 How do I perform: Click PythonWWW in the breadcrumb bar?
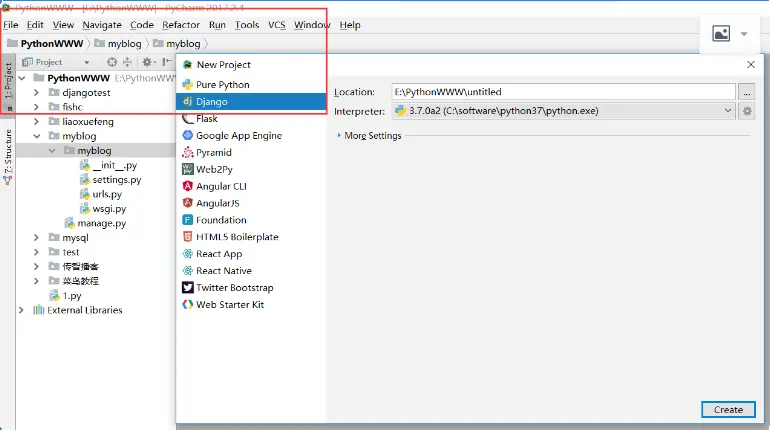click(45, 44)
